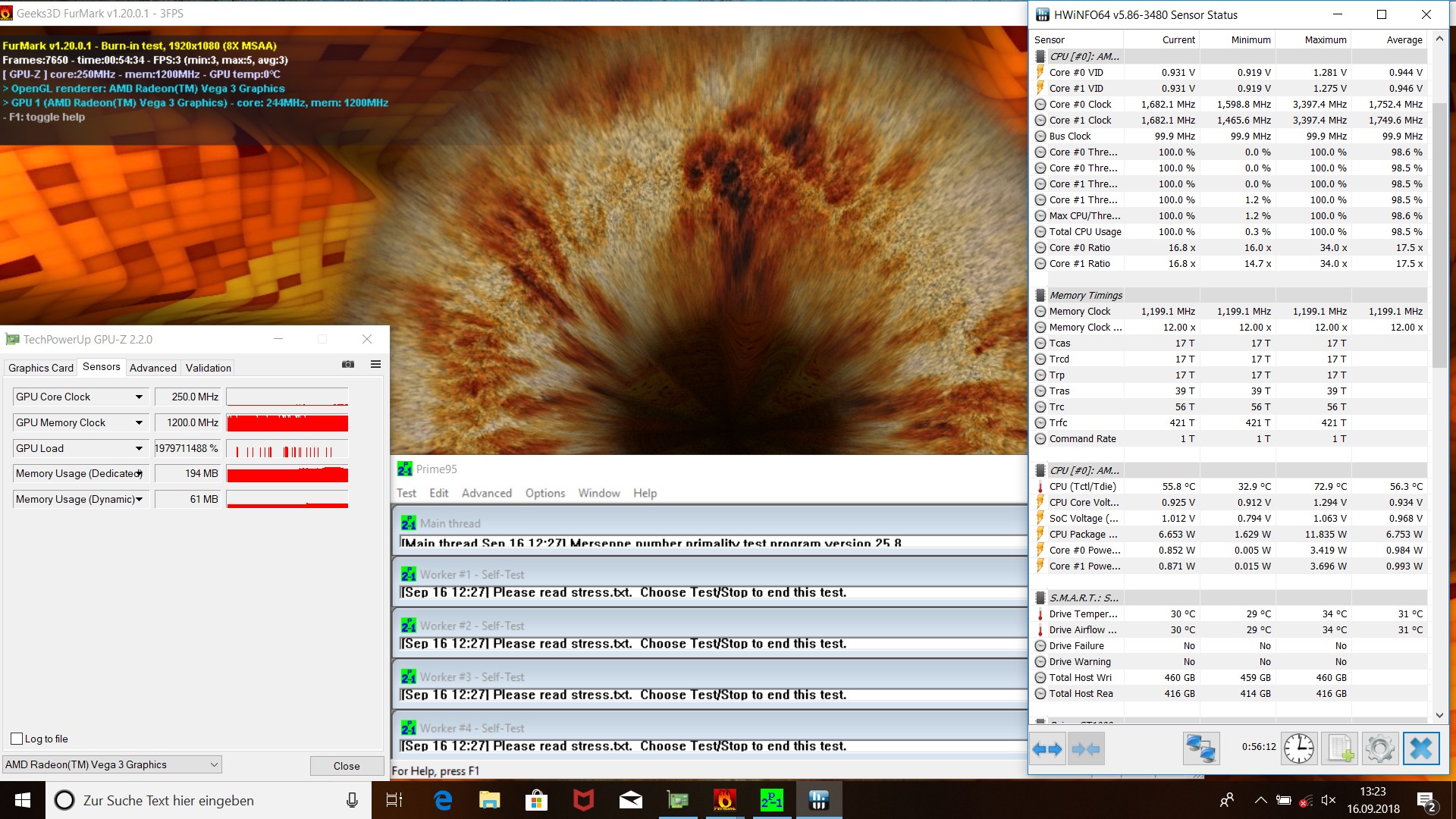
Task: Show hidden system tray icons chevron
Action: pos(1260,800)
